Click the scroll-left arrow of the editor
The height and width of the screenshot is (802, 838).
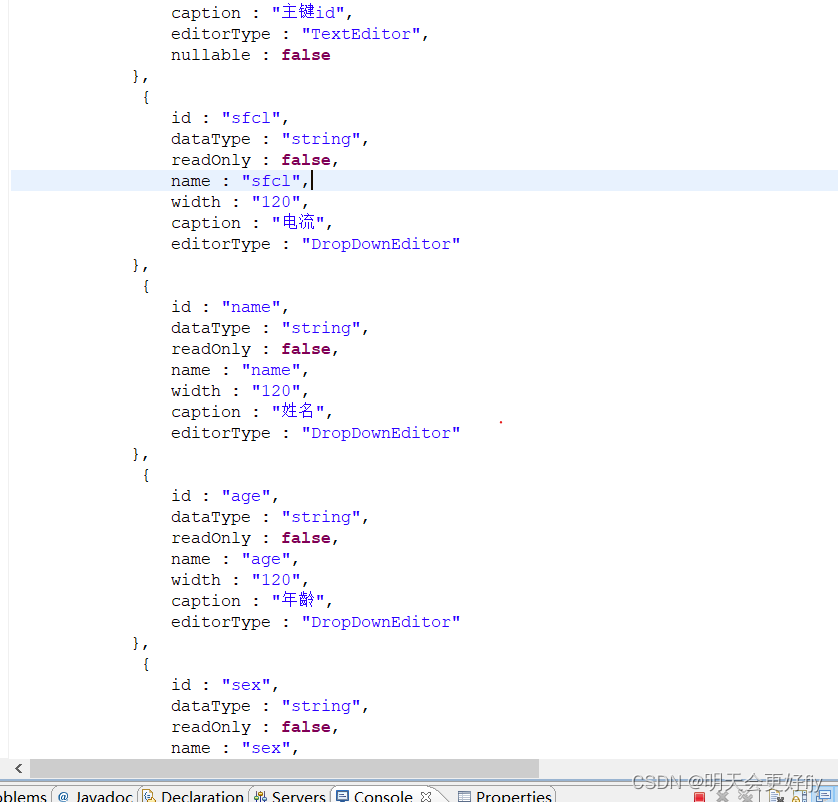[18, 768]
